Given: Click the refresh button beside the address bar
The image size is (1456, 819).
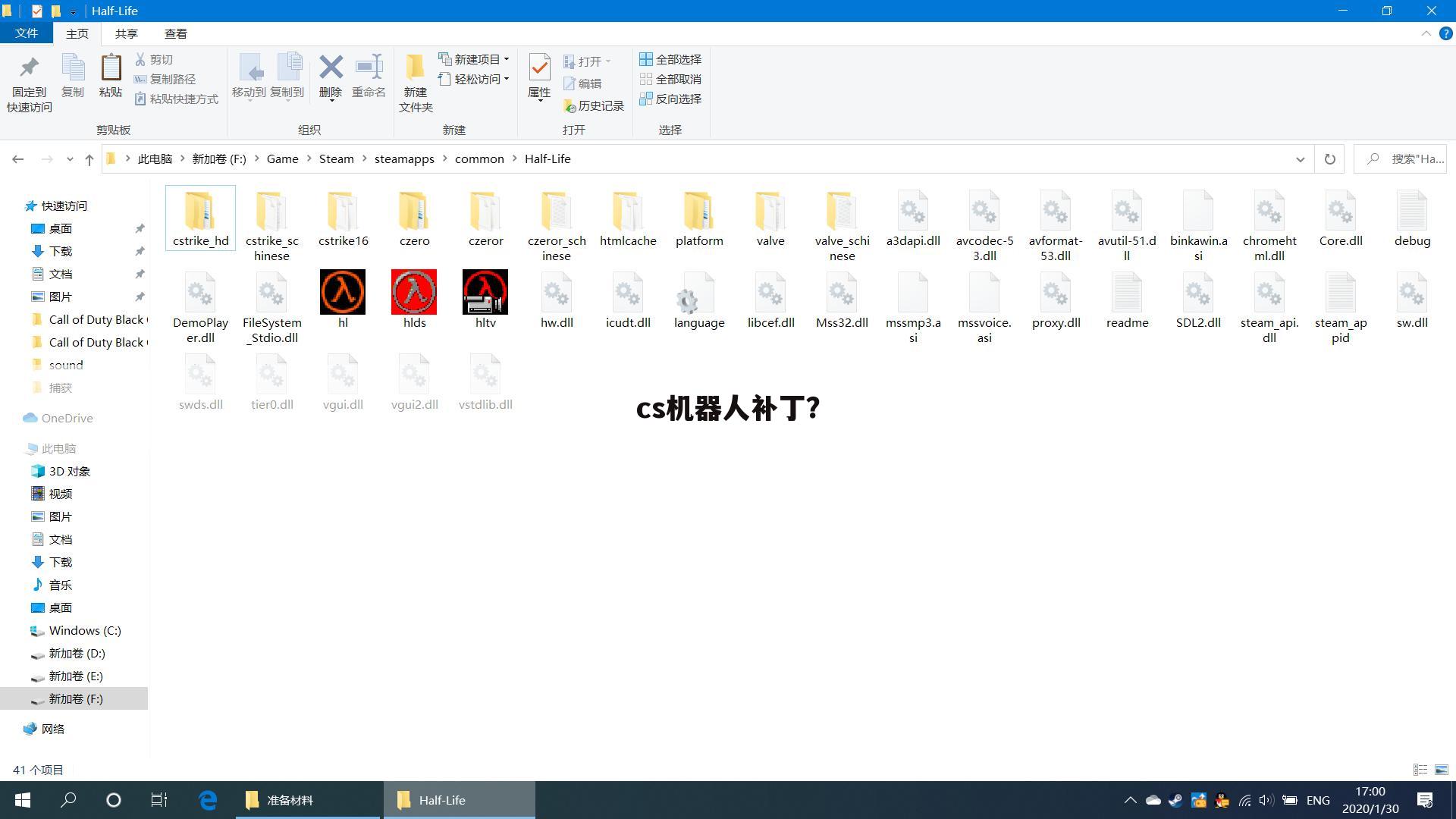Looking at the screenshot, I should [1329, 159].
